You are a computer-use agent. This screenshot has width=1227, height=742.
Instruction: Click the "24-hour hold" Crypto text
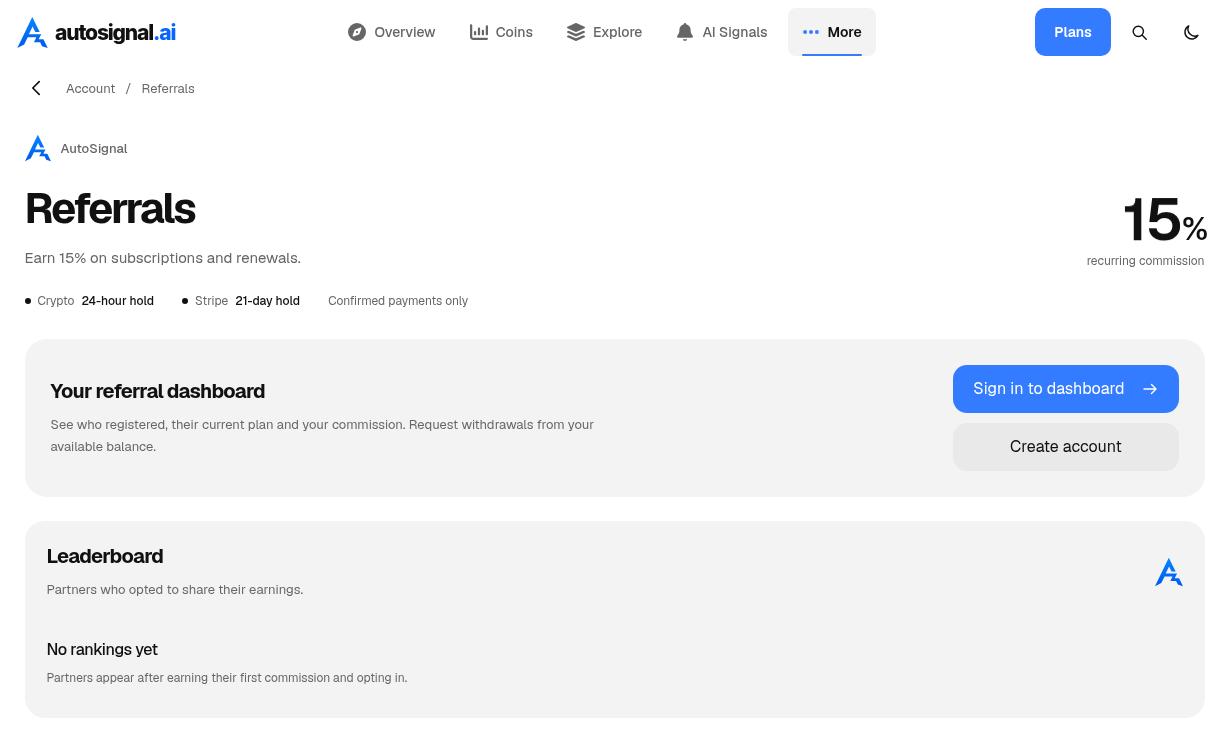[118, 301]
